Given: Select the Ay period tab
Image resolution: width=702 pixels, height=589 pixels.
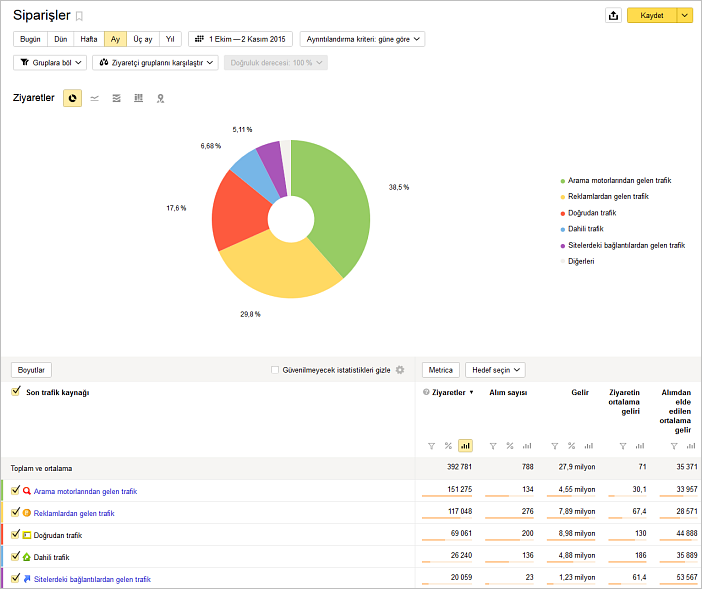Looking at the screenshot, I should pos(116,39).
